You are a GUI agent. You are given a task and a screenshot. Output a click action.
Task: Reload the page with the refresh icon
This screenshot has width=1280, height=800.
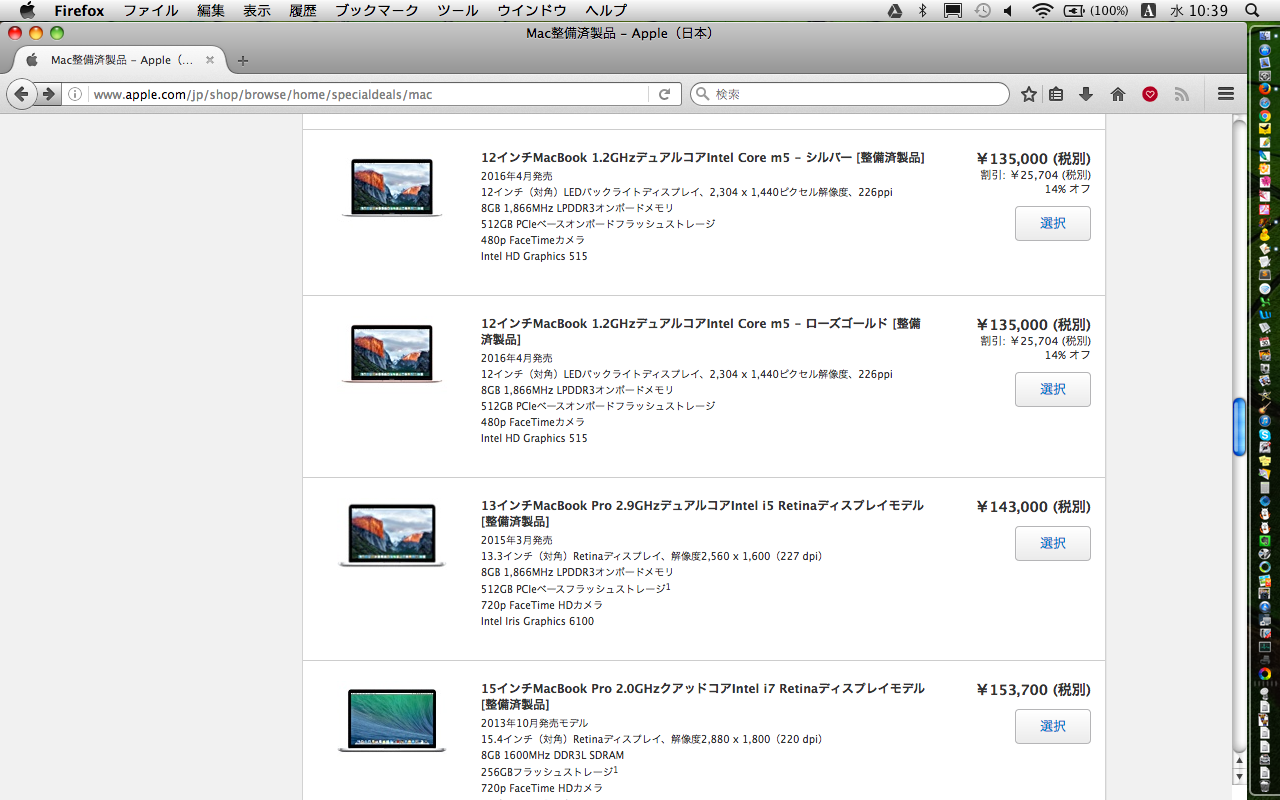coord(664,94)
